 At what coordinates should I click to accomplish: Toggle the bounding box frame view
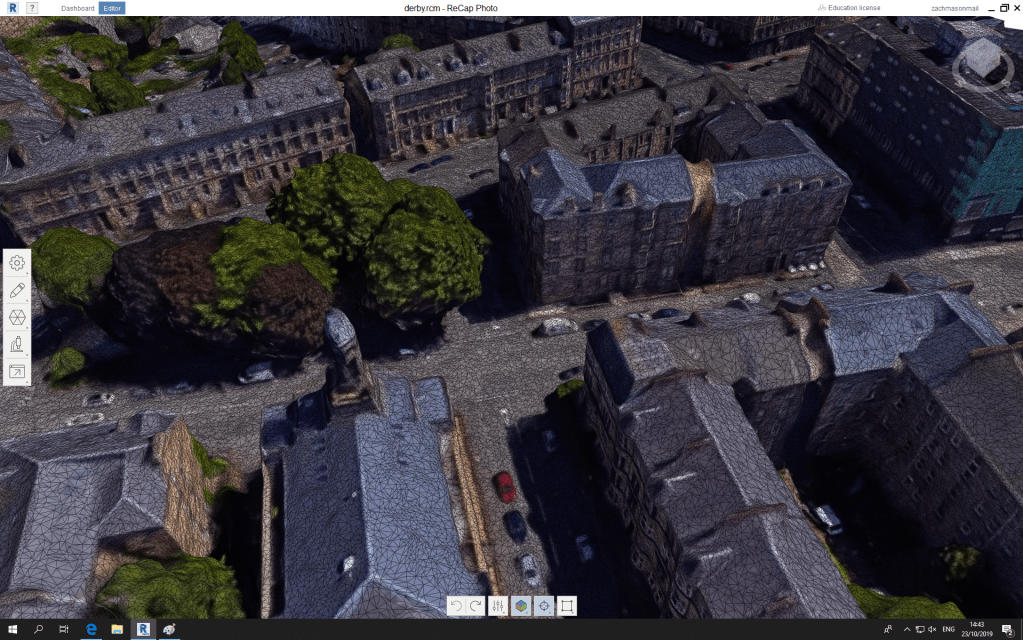tap(567, 605)
